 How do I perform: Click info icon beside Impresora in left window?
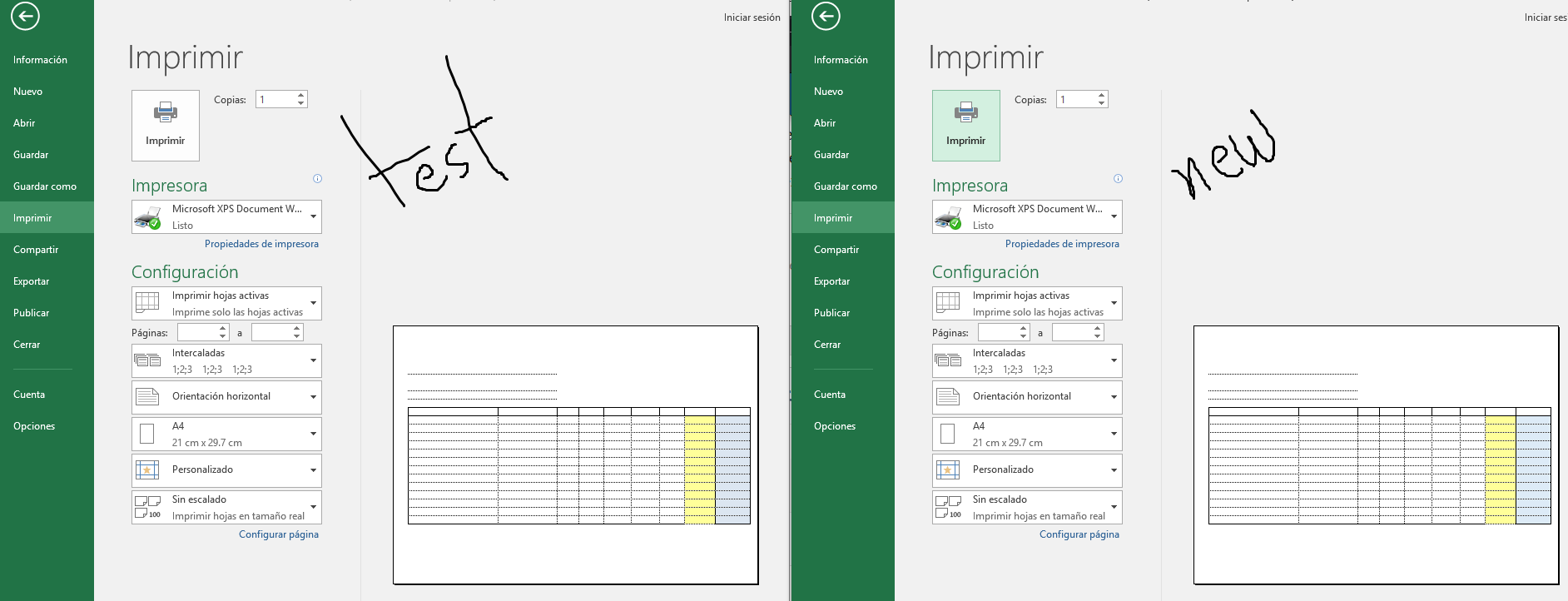317,179
